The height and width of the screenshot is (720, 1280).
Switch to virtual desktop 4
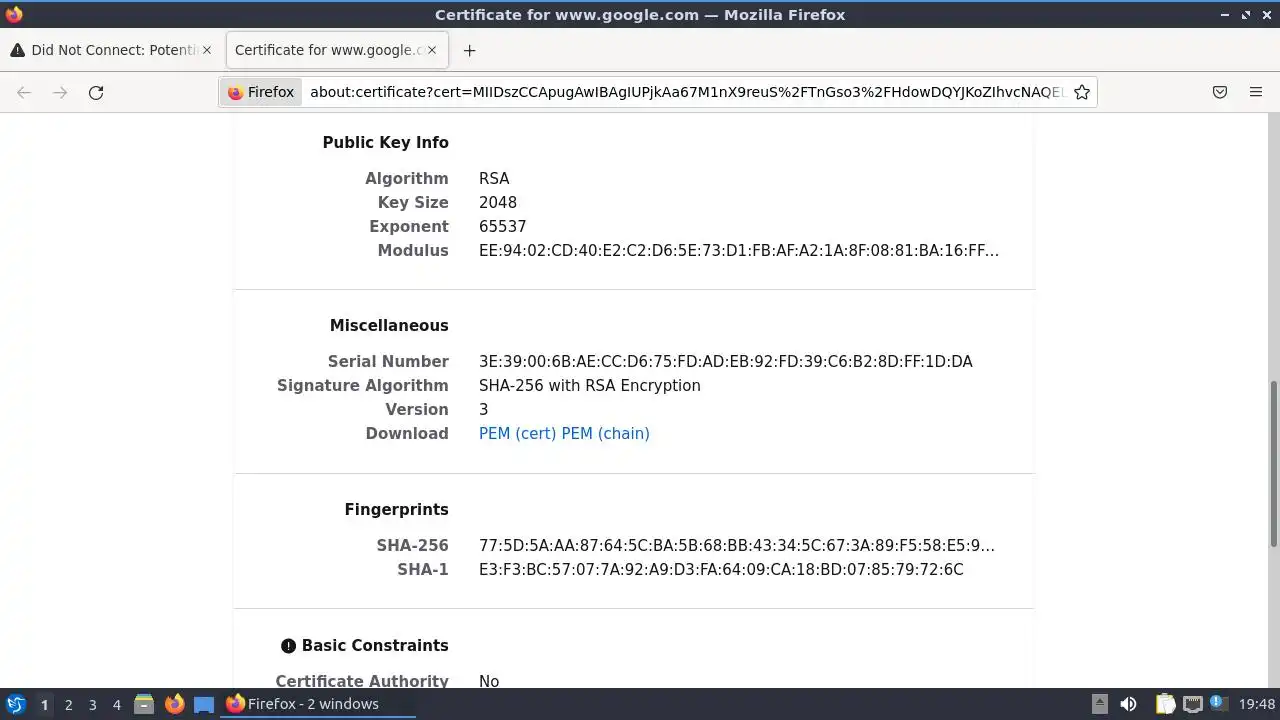(116, 704)
